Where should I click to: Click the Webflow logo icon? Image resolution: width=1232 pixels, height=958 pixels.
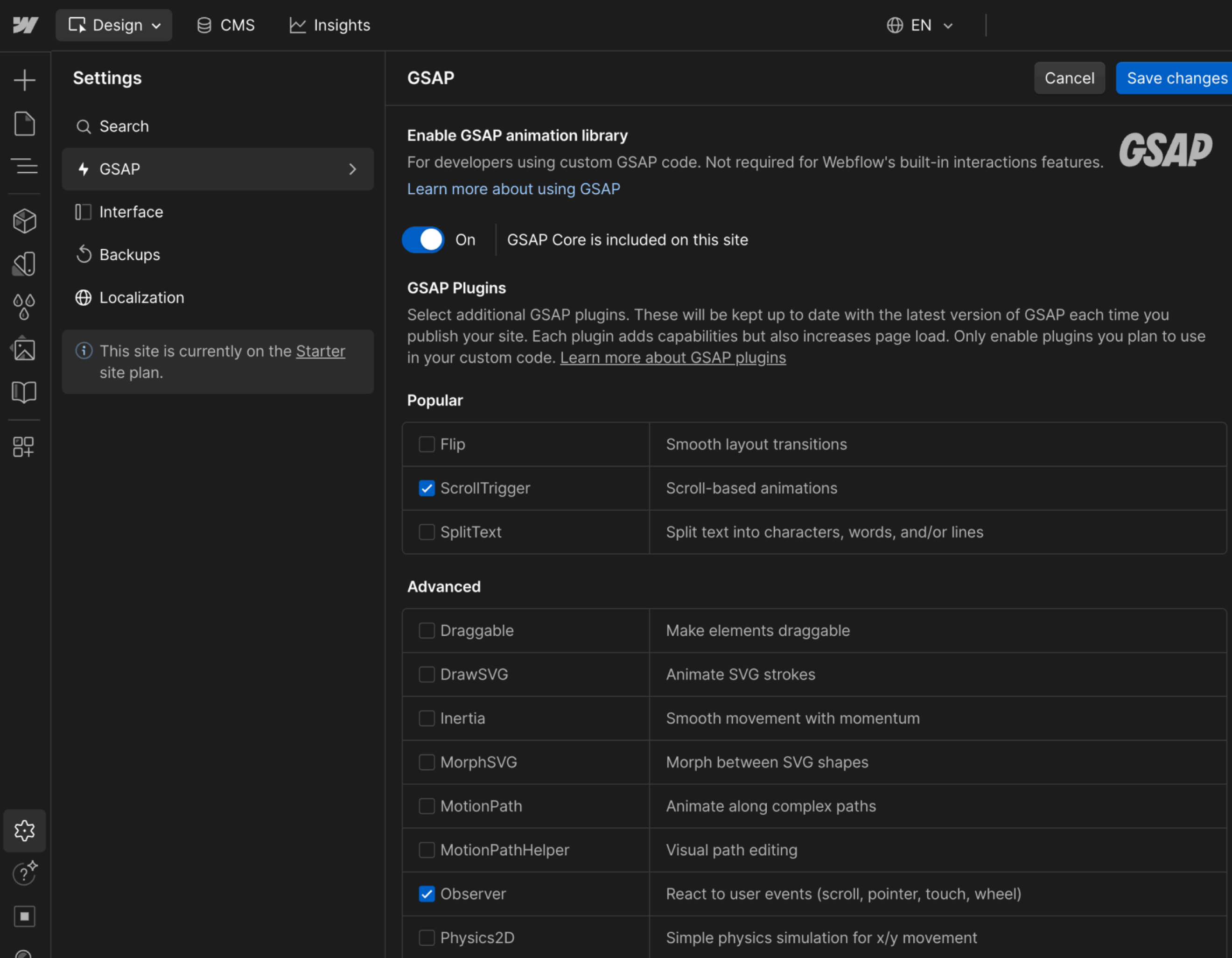(25, 25)
